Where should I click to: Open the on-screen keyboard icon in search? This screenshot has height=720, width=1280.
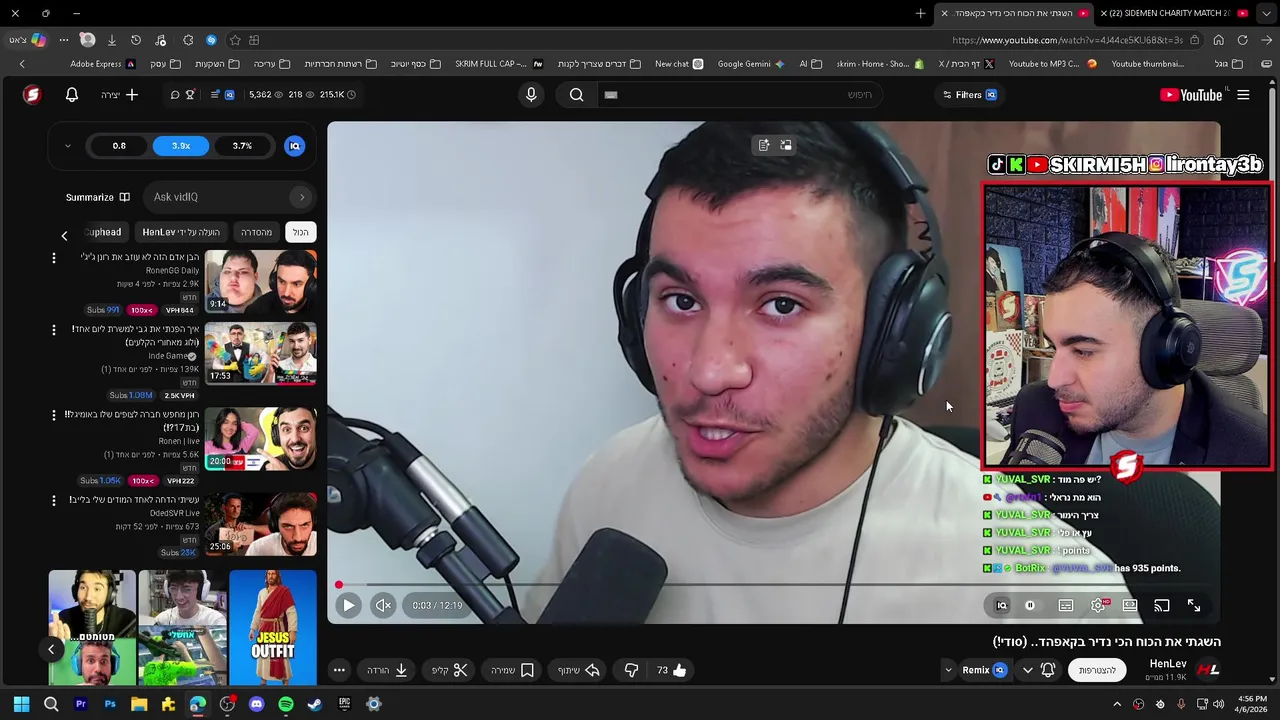click(611, 95)
